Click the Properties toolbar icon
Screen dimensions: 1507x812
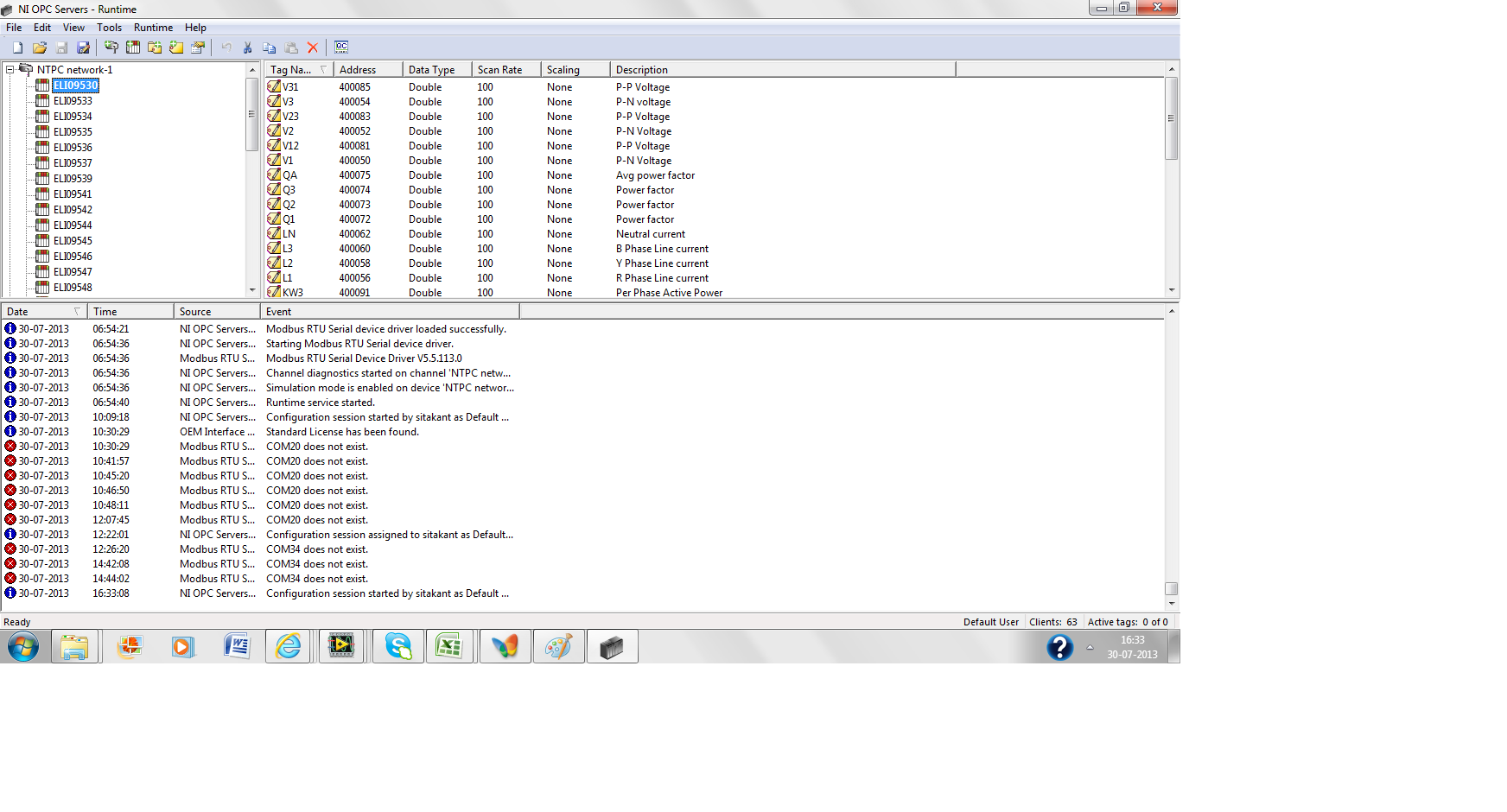pos(198,48)
